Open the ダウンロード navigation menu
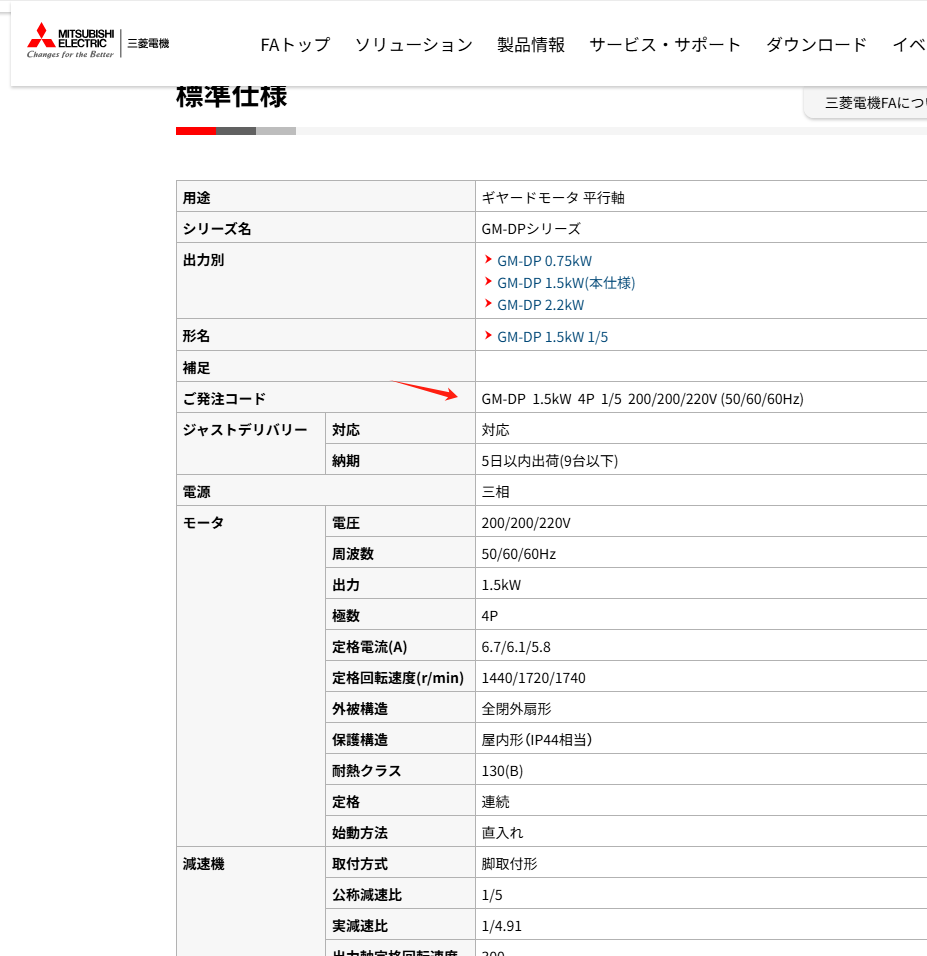This screenshot has width=927, height=956. [816, 45]
